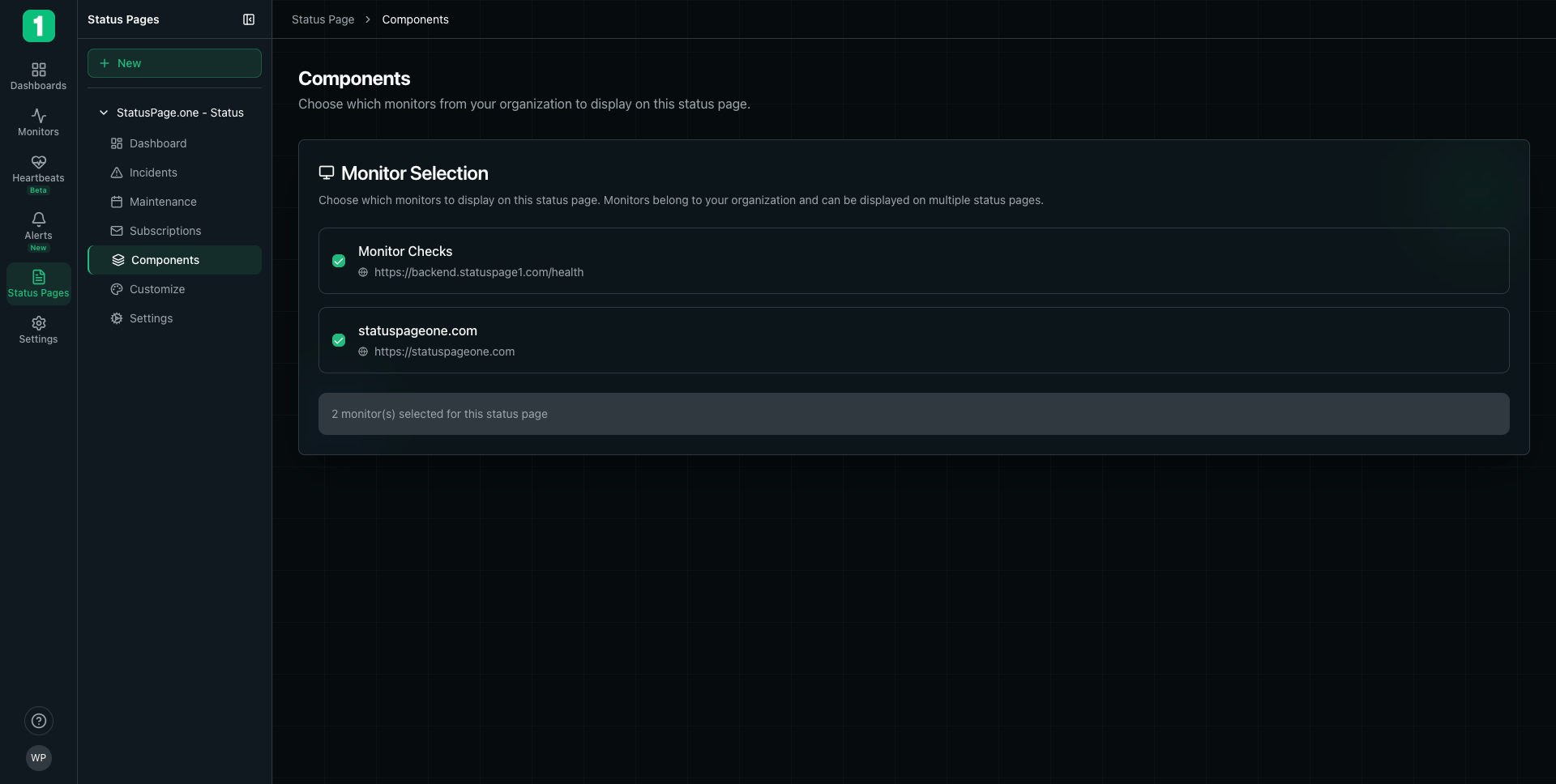Open Dashboards from the left sidebar
This screenshot has width=1556, height=784.
(x=38, y=75)
